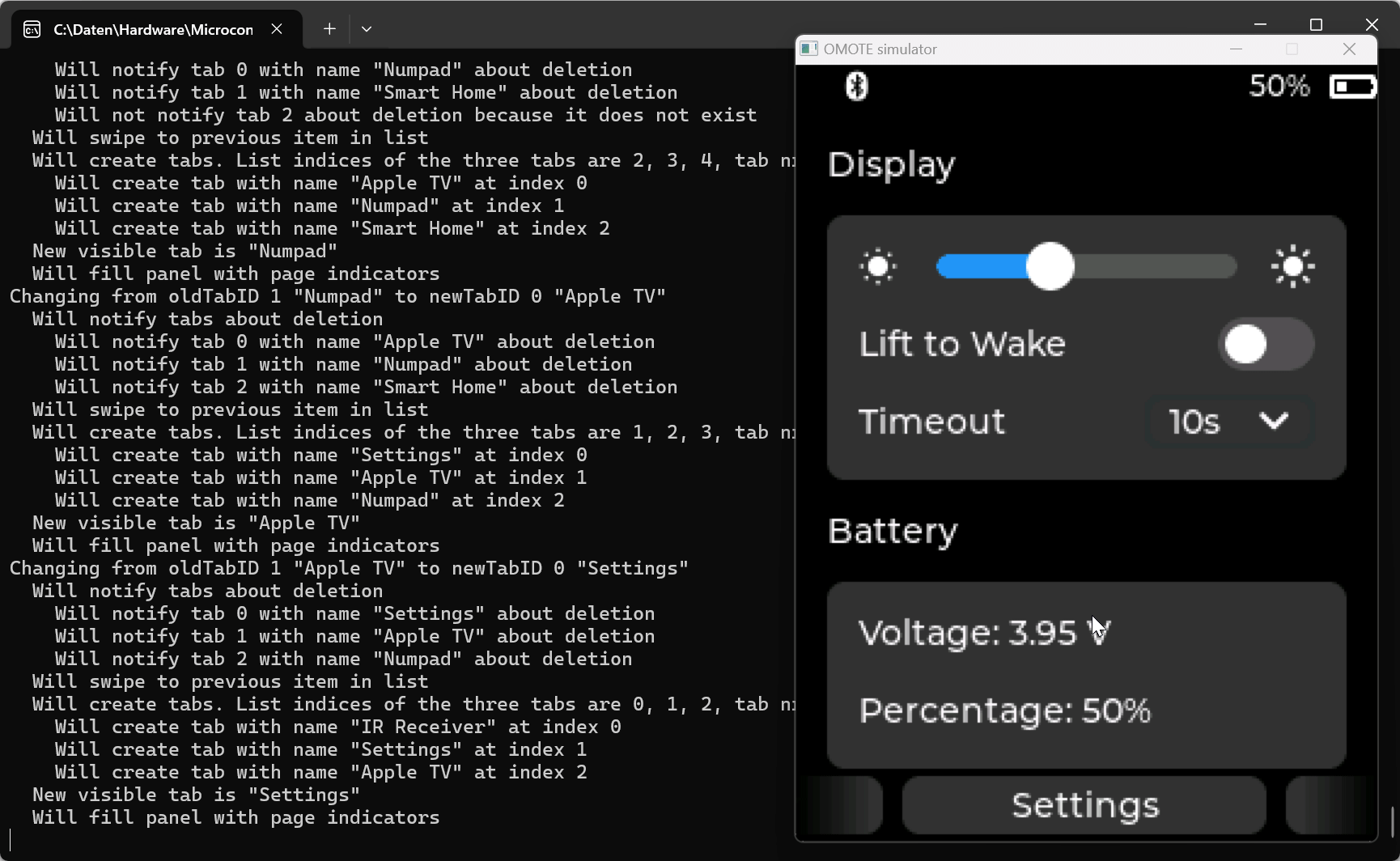Minimize the OMOTE simulator window

(x=1236, y=49)
